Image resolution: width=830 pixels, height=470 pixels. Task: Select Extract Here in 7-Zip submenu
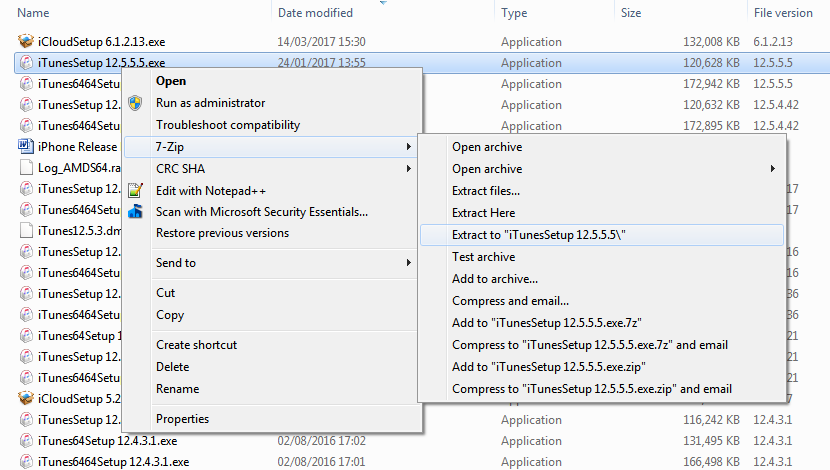point(484,213)
